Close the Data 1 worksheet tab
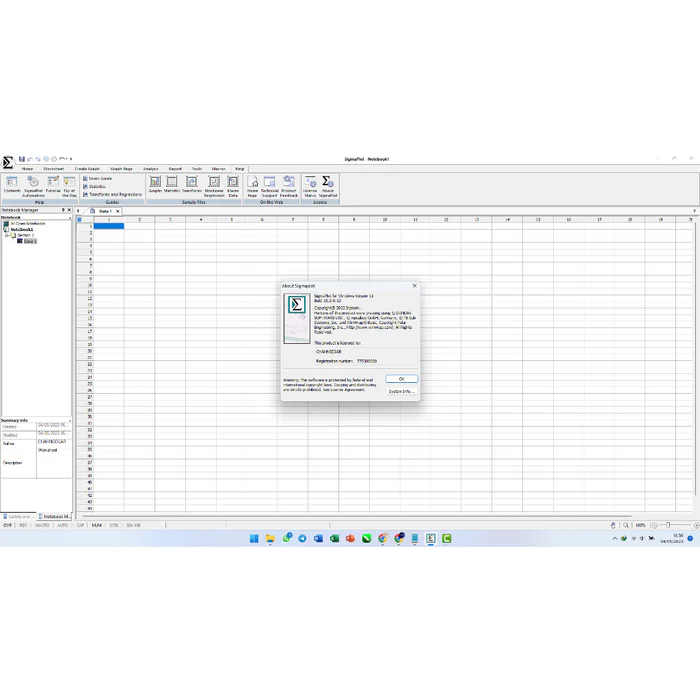 [x=118, y=211]
